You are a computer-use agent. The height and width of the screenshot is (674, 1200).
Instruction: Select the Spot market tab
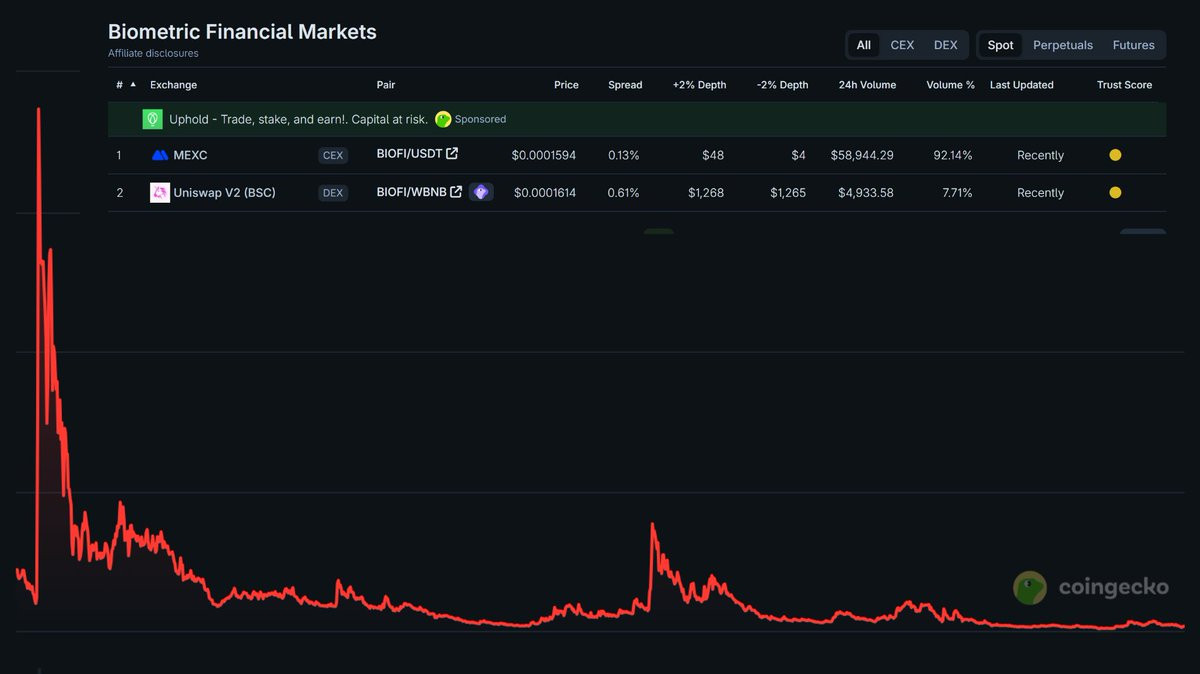tap(1000, 45)
